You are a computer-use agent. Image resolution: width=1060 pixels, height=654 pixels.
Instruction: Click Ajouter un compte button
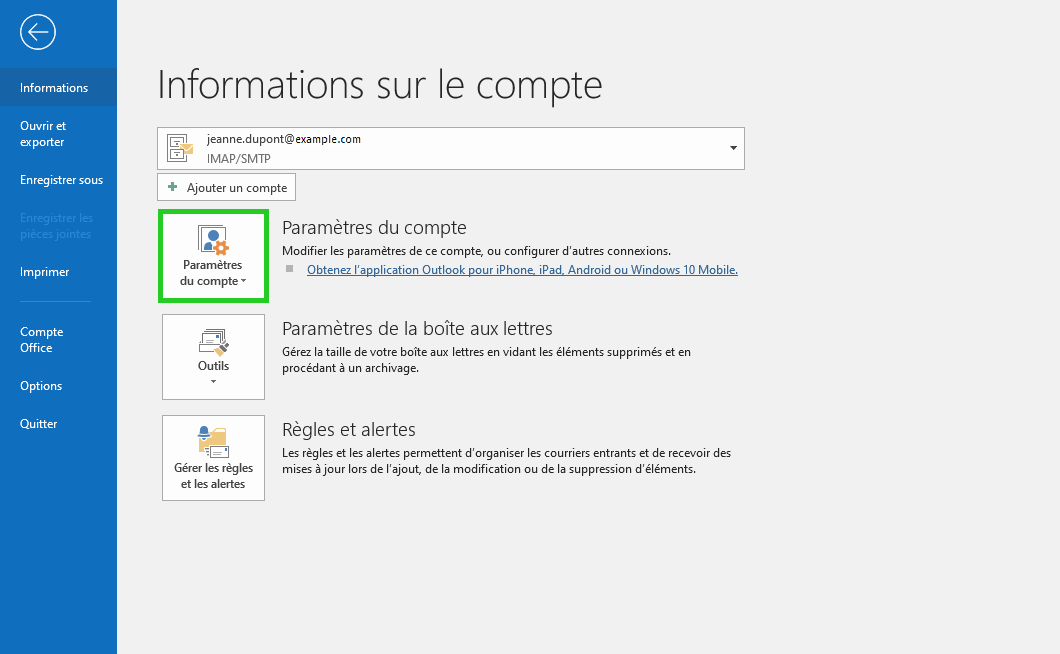click(226, 187)
